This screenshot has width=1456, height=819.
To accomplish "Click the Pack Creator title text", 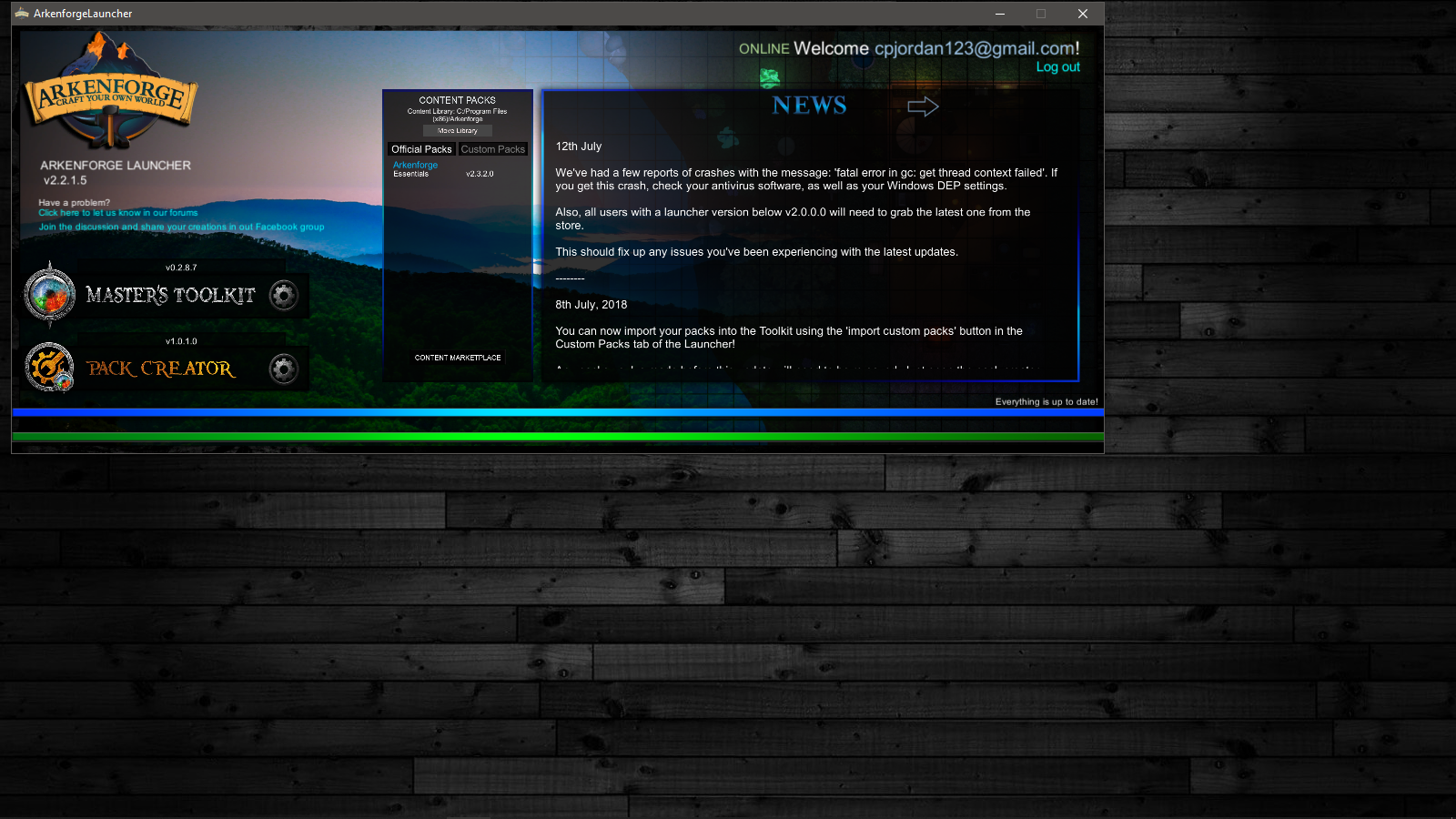I will coord(161,369).
